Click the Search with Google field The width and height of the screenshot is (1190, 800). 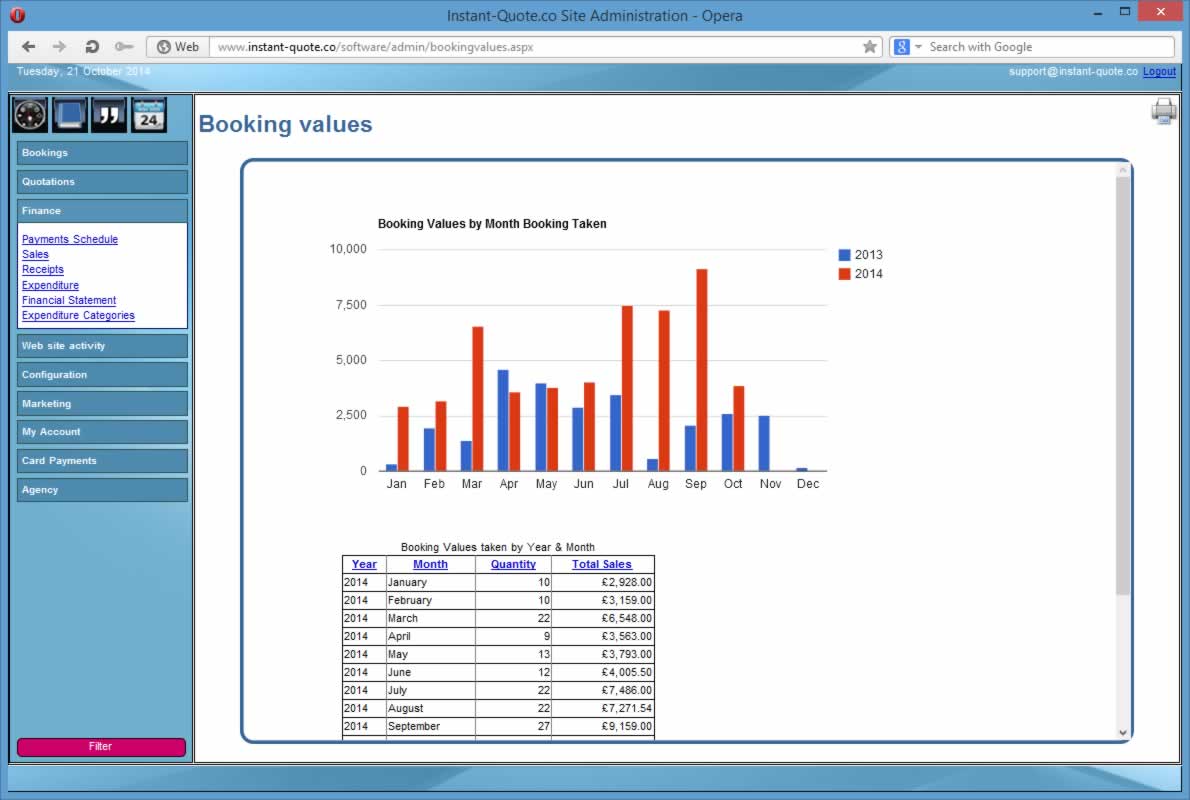1045,47
